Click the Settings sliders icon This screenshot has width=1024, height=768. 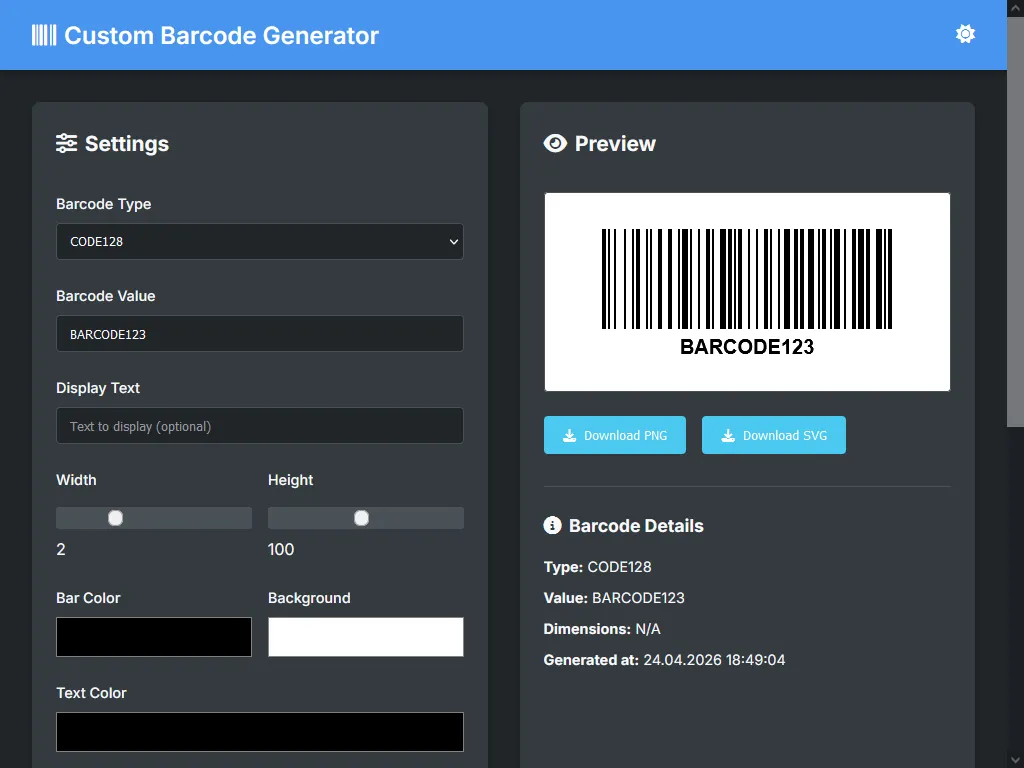tap(67, 143)
